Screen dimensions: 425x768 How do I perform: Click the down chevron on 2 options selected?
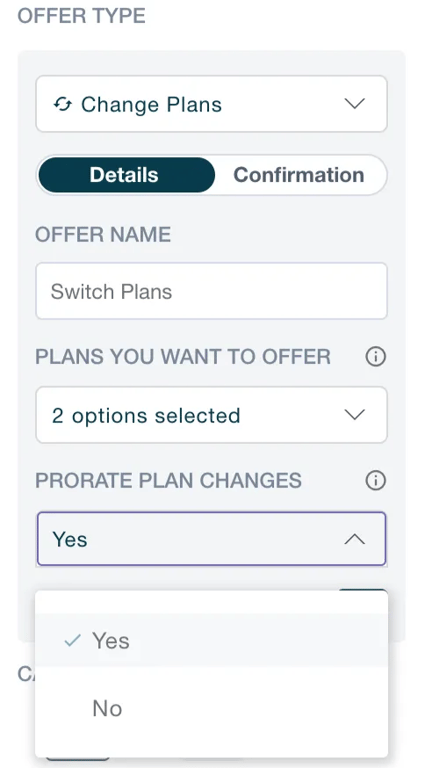(x=354, y=415)
